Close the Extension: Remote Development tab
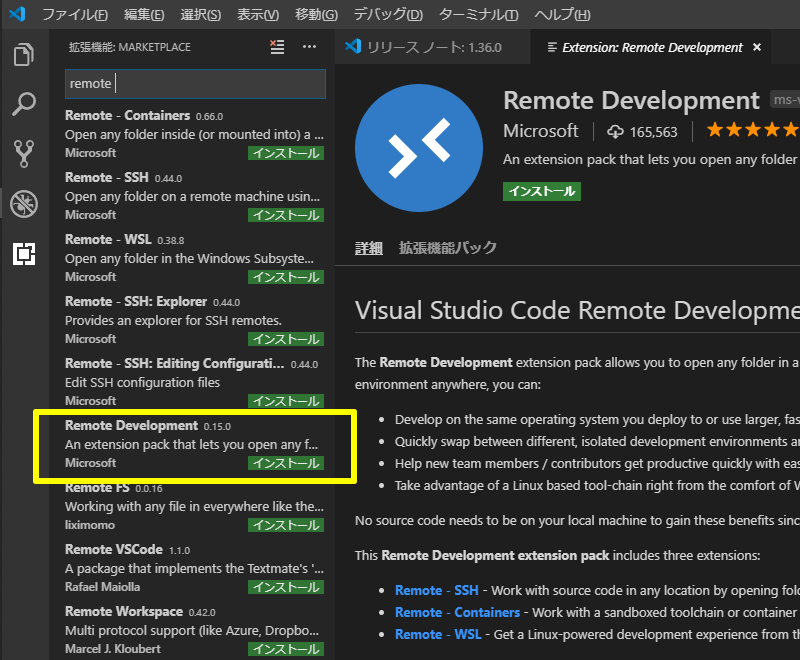 757,47
